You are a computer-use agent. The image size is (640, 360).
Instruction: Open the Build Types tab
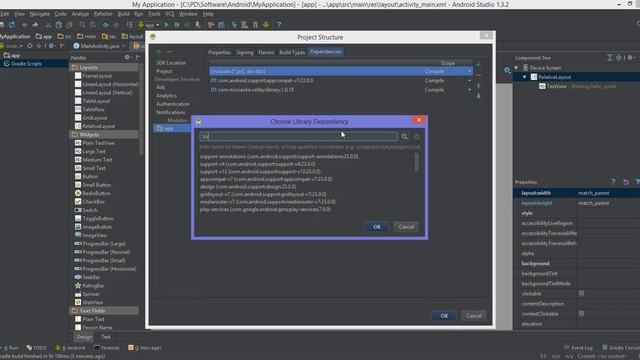(292, 52)
